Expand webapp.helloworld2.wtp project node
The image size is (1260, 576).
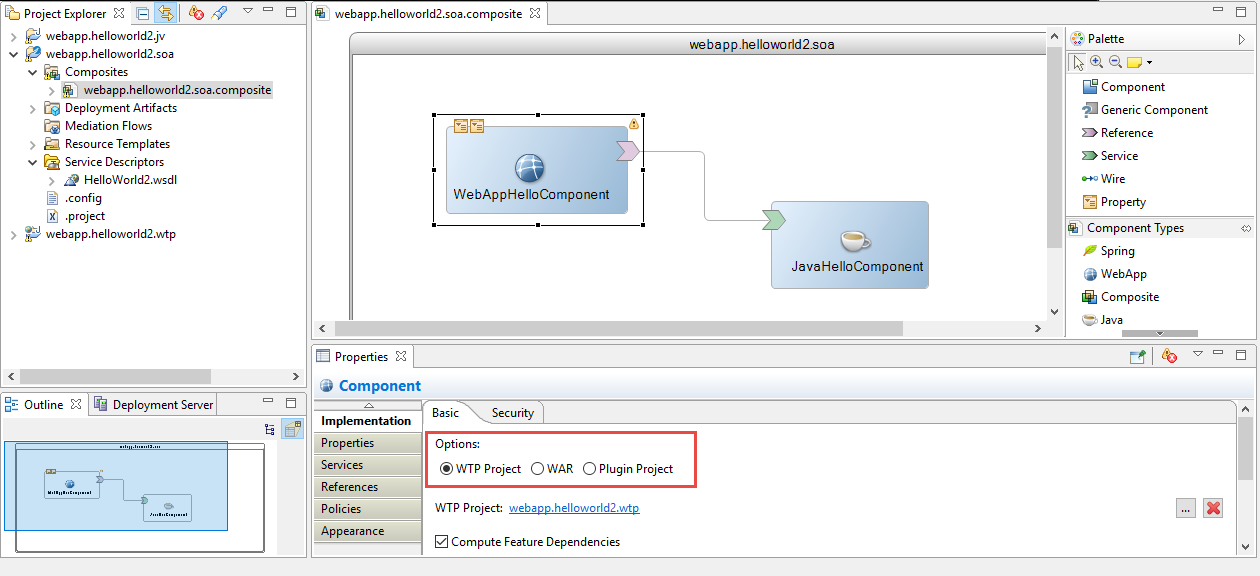tap(13, 234)
